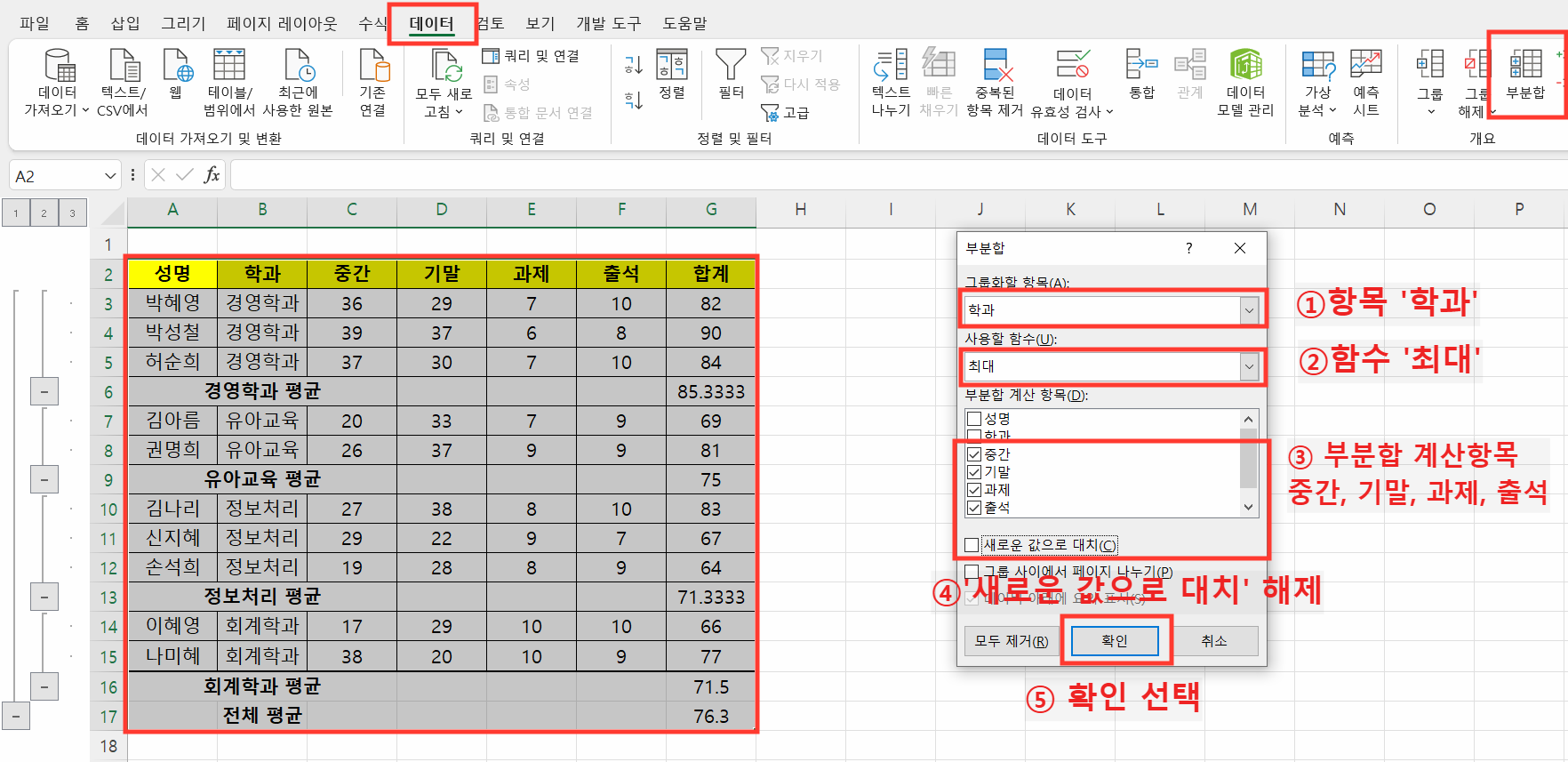Toggle the 필터 (Filter) funnel icon

pyautogui.click(x=731, y=66)
